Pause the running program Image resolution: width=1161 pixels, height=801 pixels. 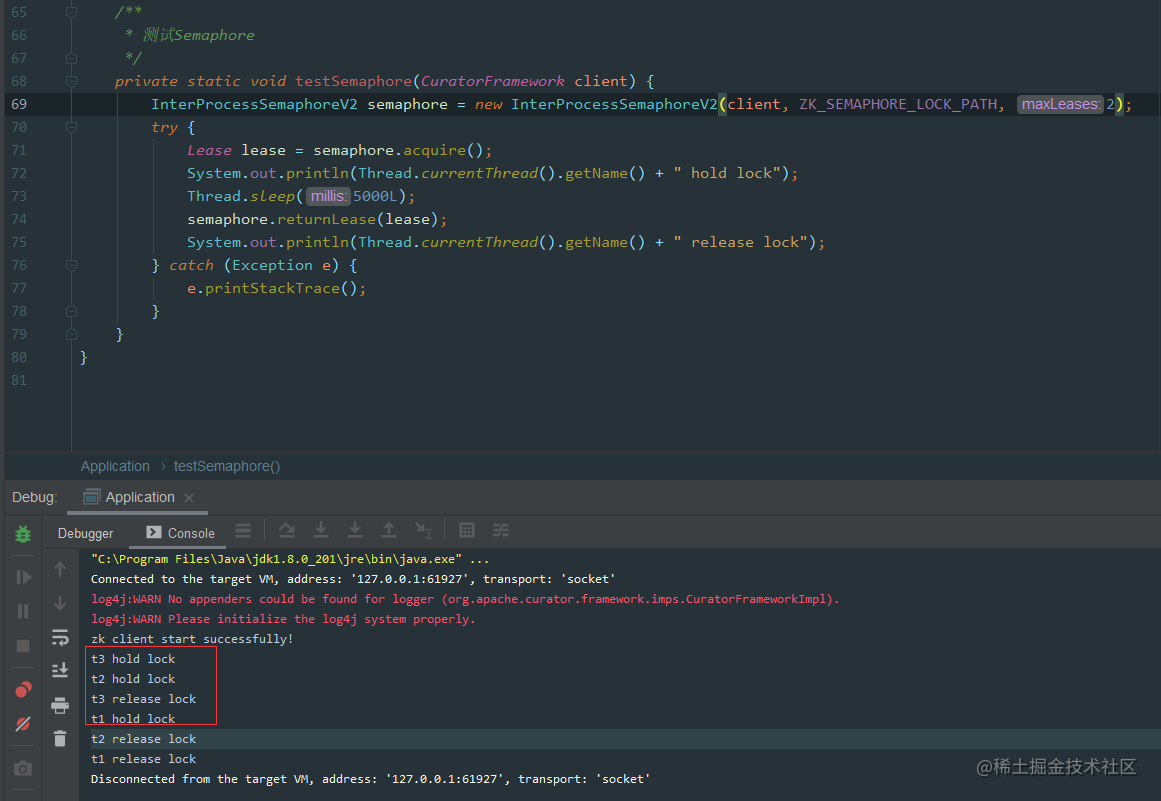coord(22,611)
